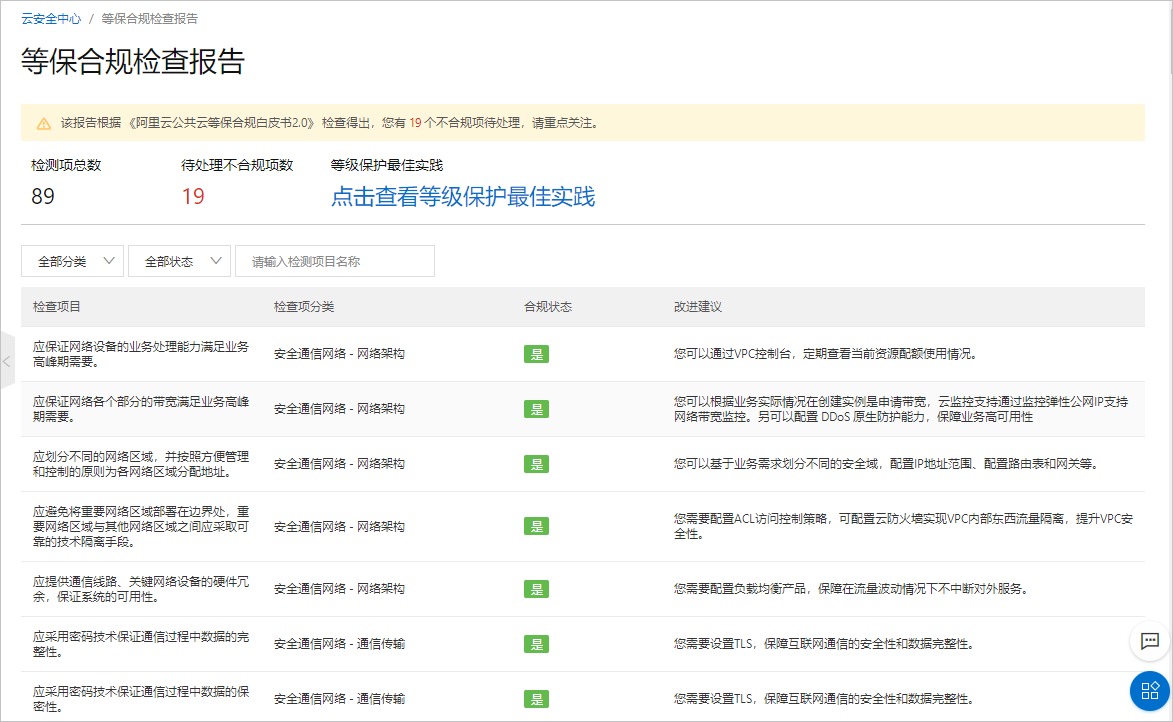Image resolution: width=1173 pixels, height=722 pixels.
Task: Click suggestion 您可以通过VPC控制台 text
Action: tap(825, 354)
